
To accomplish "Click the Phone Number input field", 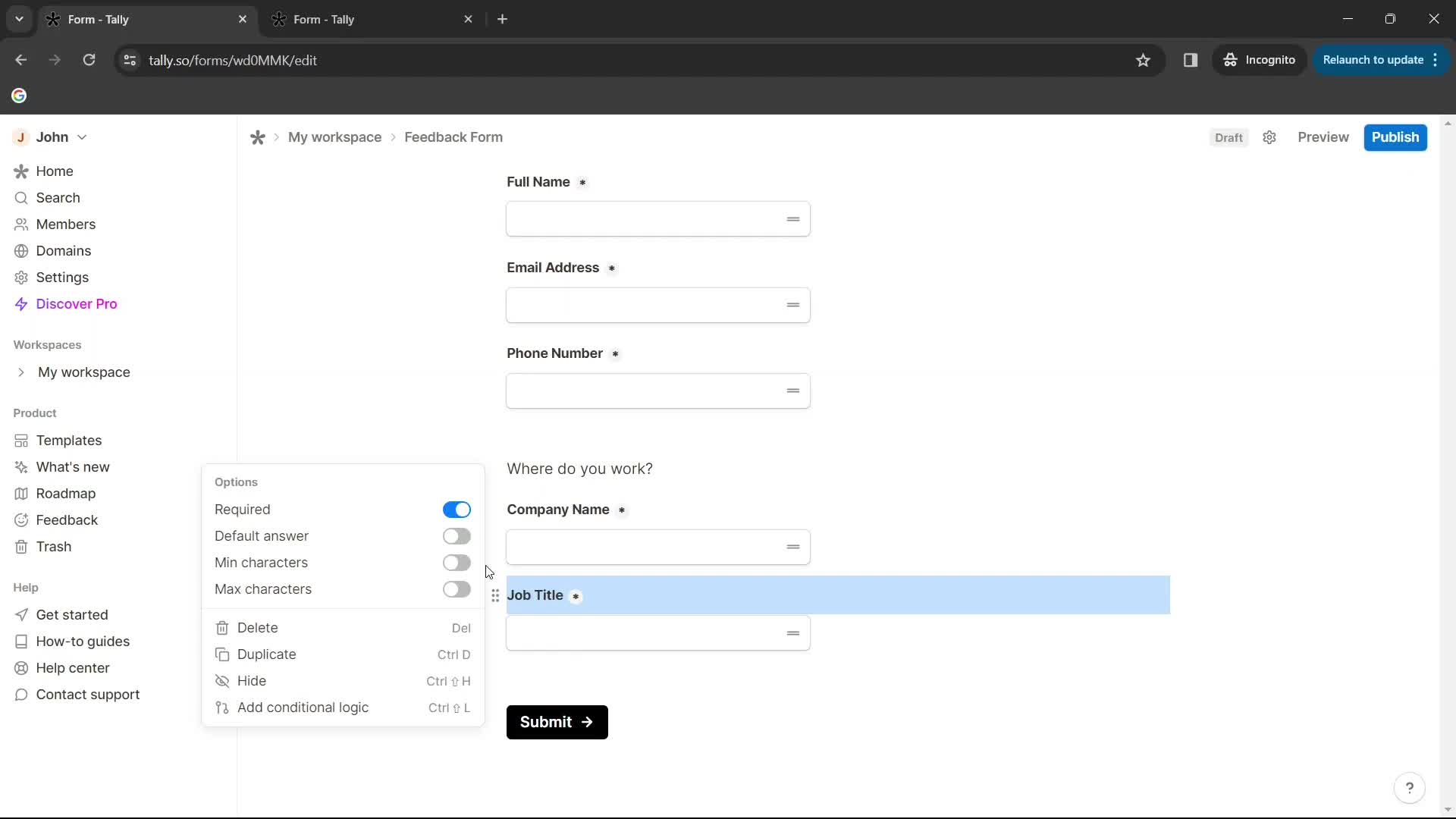I will click(x=658, y=391).
